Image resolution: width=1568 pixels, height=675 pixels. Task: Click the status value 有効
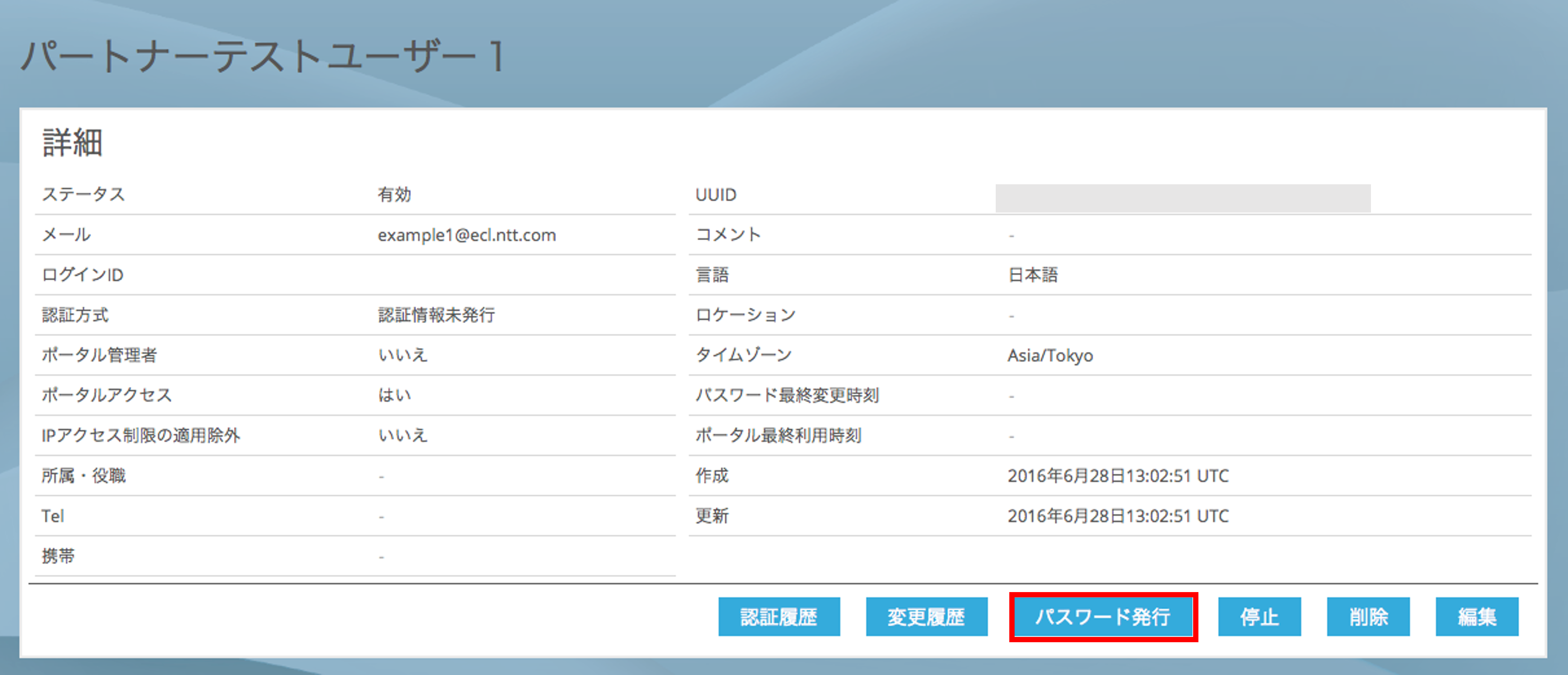tap(394, 194)
